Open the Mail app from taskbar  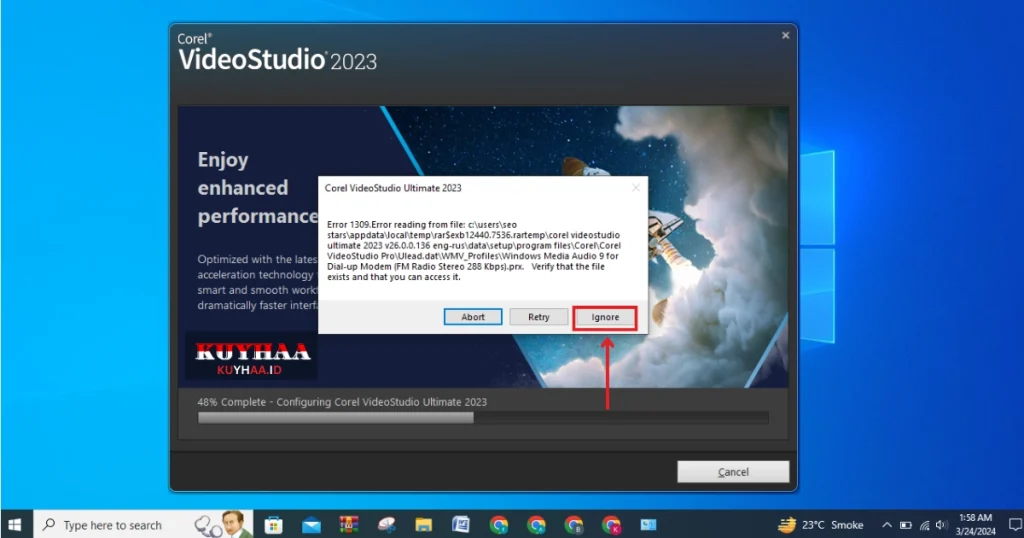tap(312, 525)
